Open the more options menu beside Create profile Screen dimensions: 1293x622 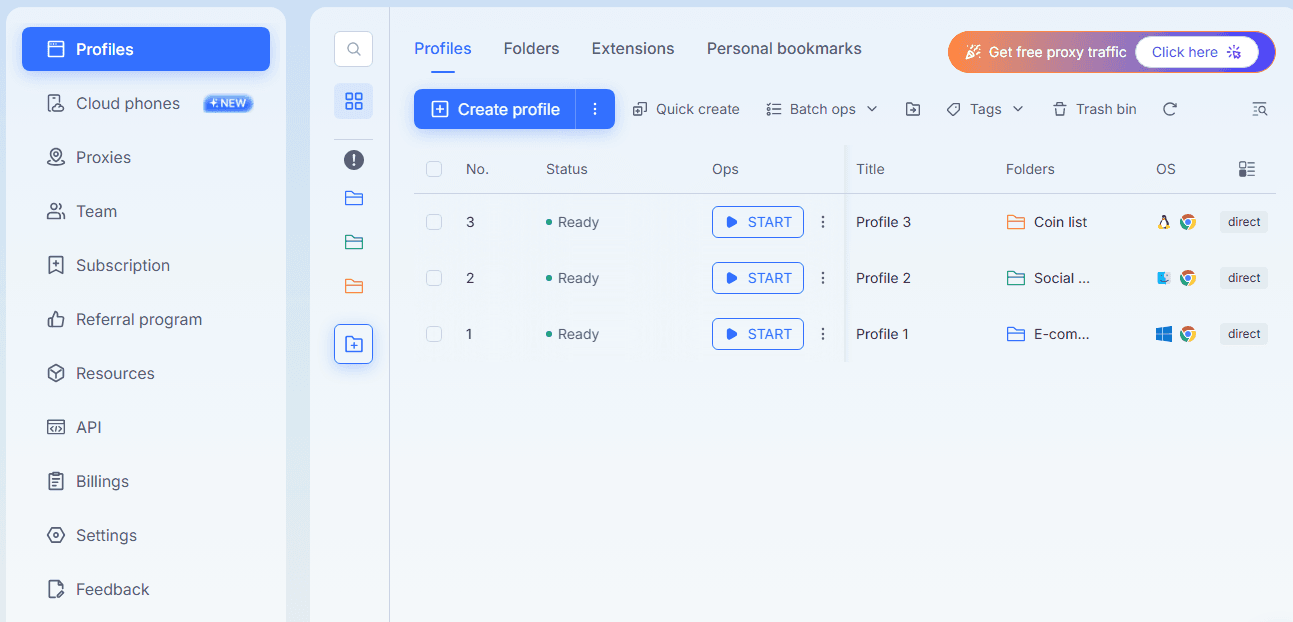click(x=595, y=109)
